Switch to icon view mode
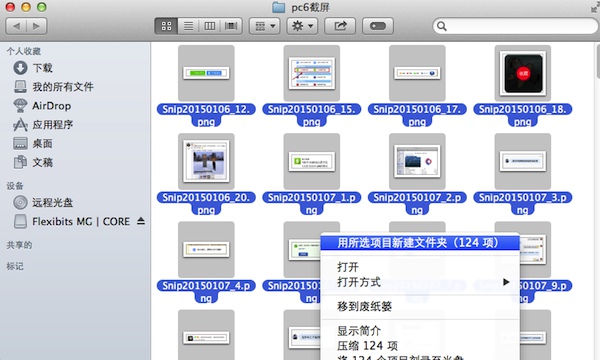This screenshot has width=600, height=360. 166,26
